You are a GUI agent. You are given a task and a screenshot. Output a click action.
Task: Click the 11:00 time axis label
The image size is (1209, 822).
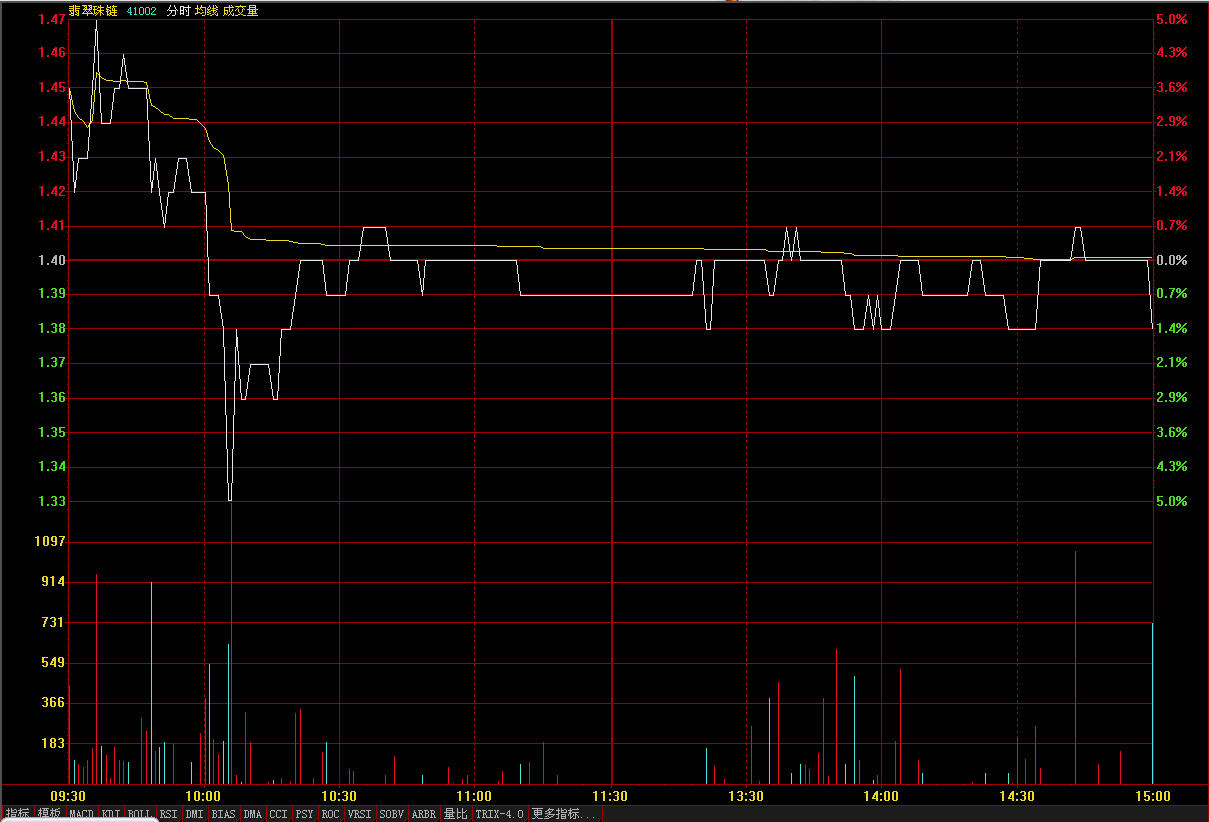point(474,797)
